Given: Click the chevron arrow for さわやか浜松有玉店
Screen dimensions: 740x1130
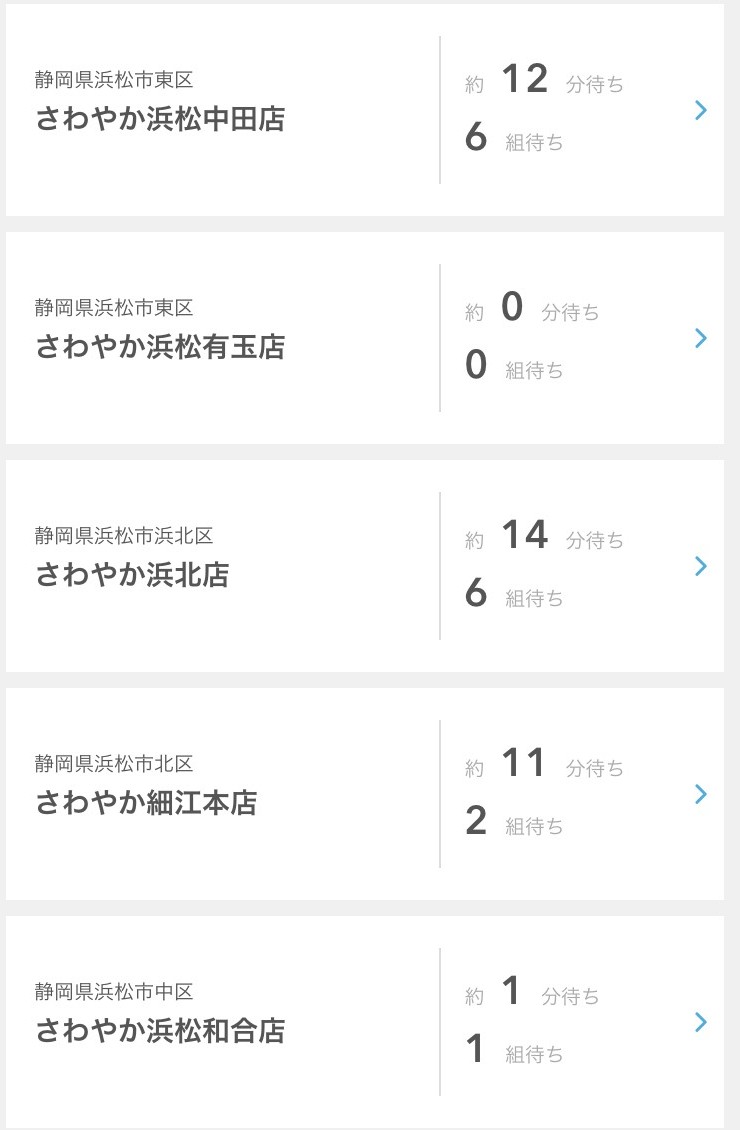Looking at the screenshot, I should tap(701, 338).
